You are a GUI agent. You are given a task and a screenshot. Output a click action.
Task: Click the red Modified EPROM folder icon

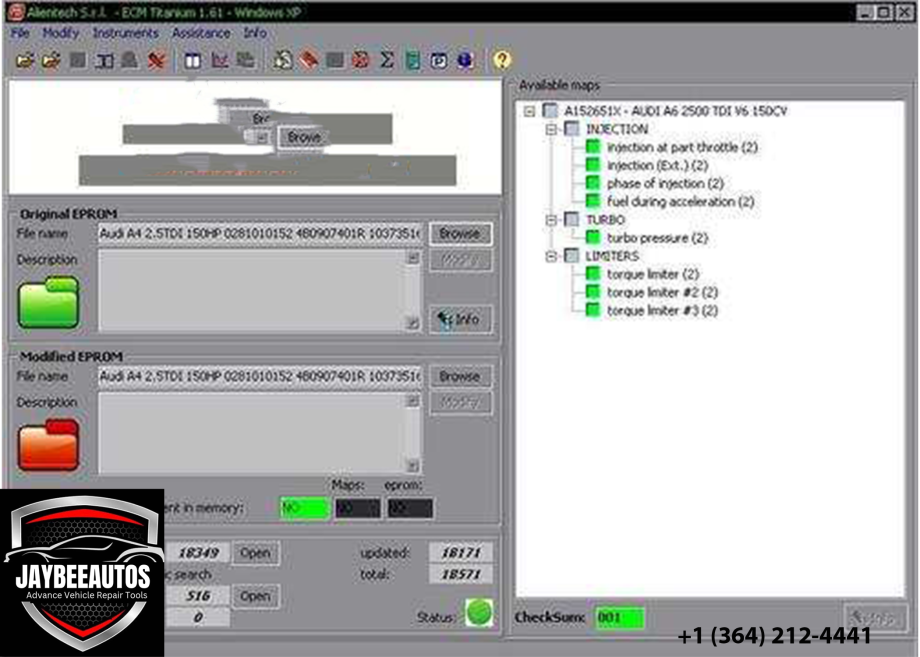point(48,445)
